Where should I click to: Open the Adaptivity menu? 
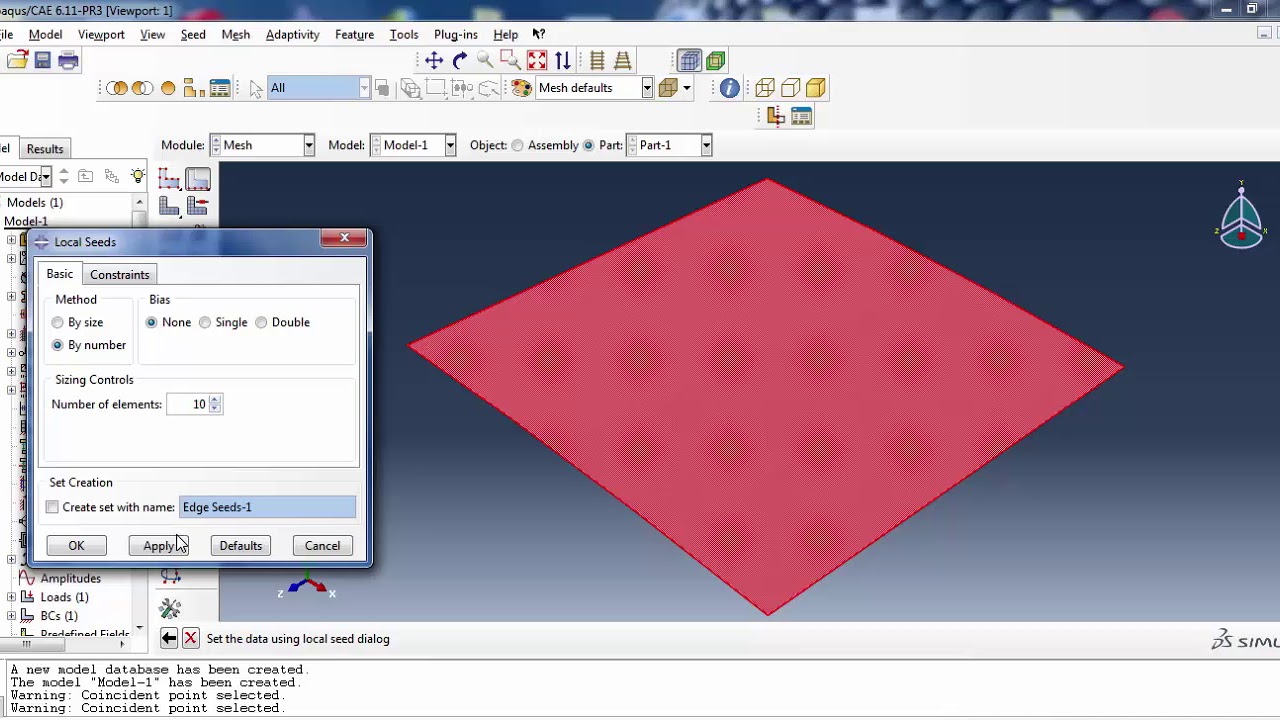tap(292, 34)
